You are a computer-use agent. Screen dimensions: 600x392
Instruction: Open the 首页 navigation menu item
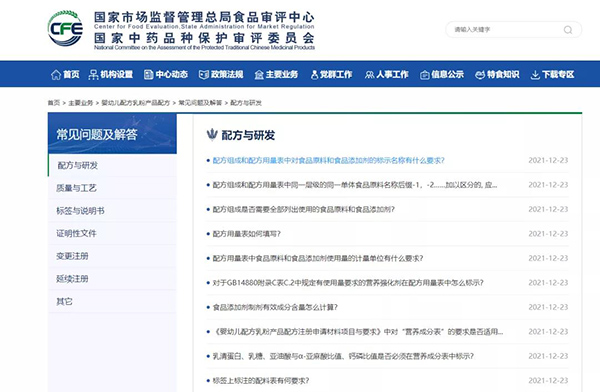71,74
